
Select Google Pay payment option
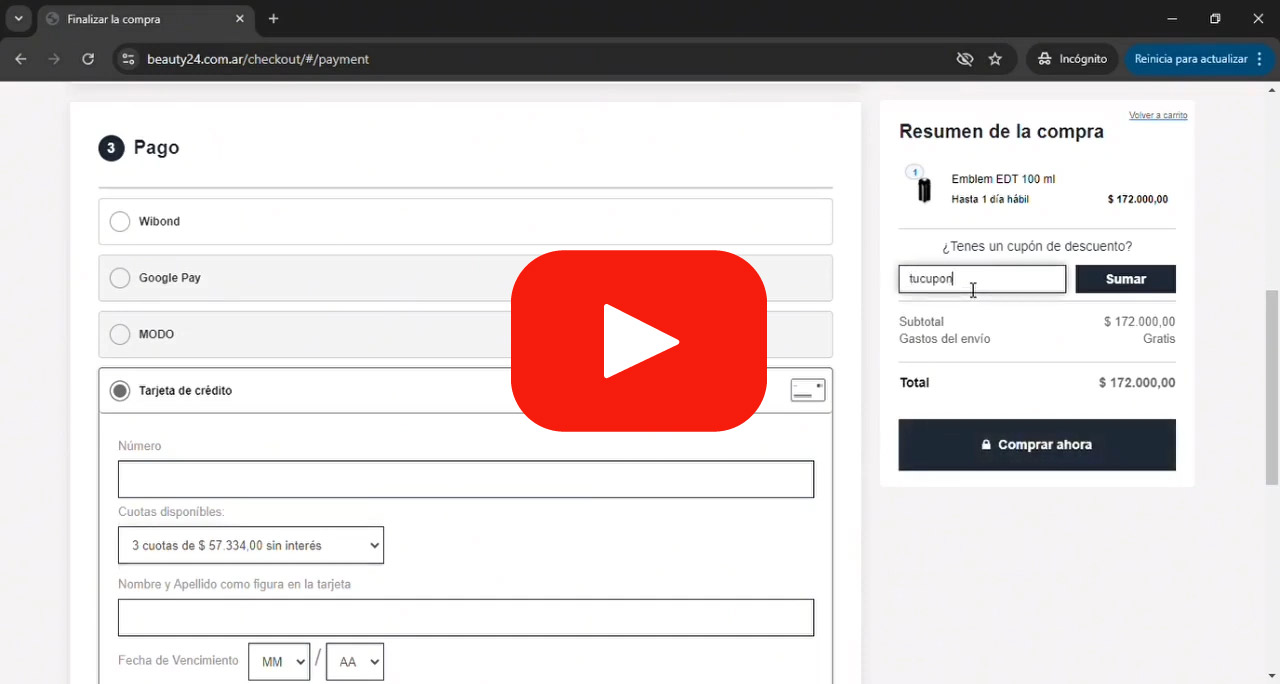pos(465,278)
